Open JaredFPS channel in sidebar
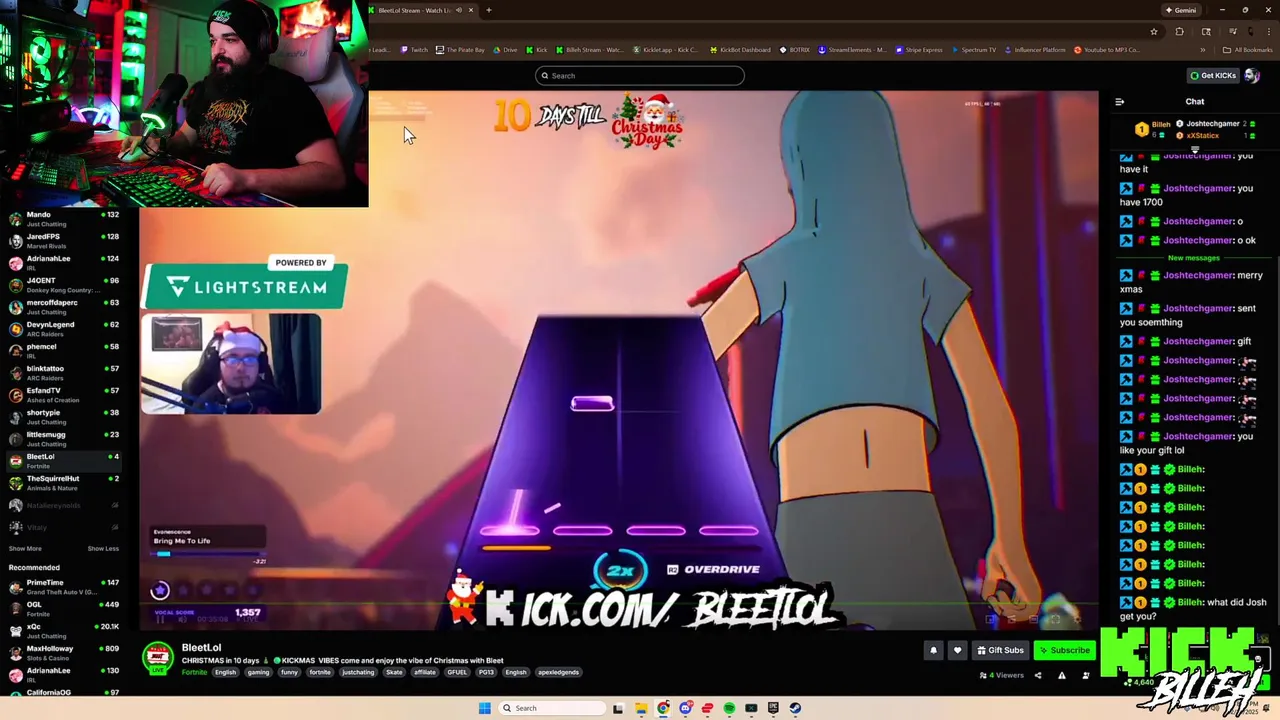Image resolution: width=1280 pixels, height=720 pixels. tap(64, 241)
